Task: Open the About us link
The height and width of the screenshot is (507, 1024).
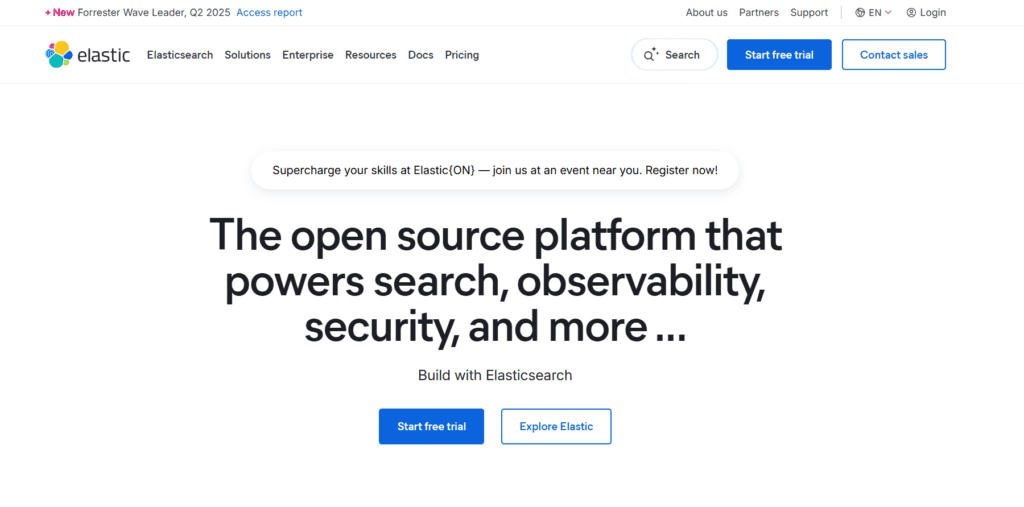Action: [706, 13]
